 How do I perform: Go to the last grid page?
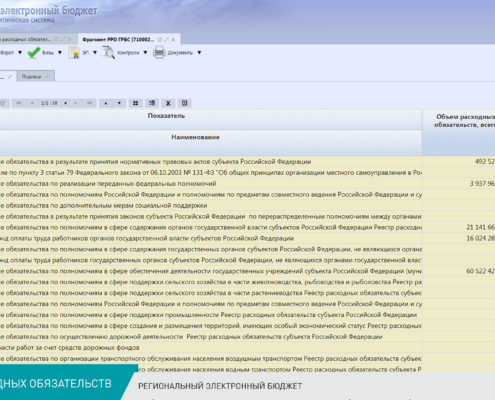tap(89, 103)
